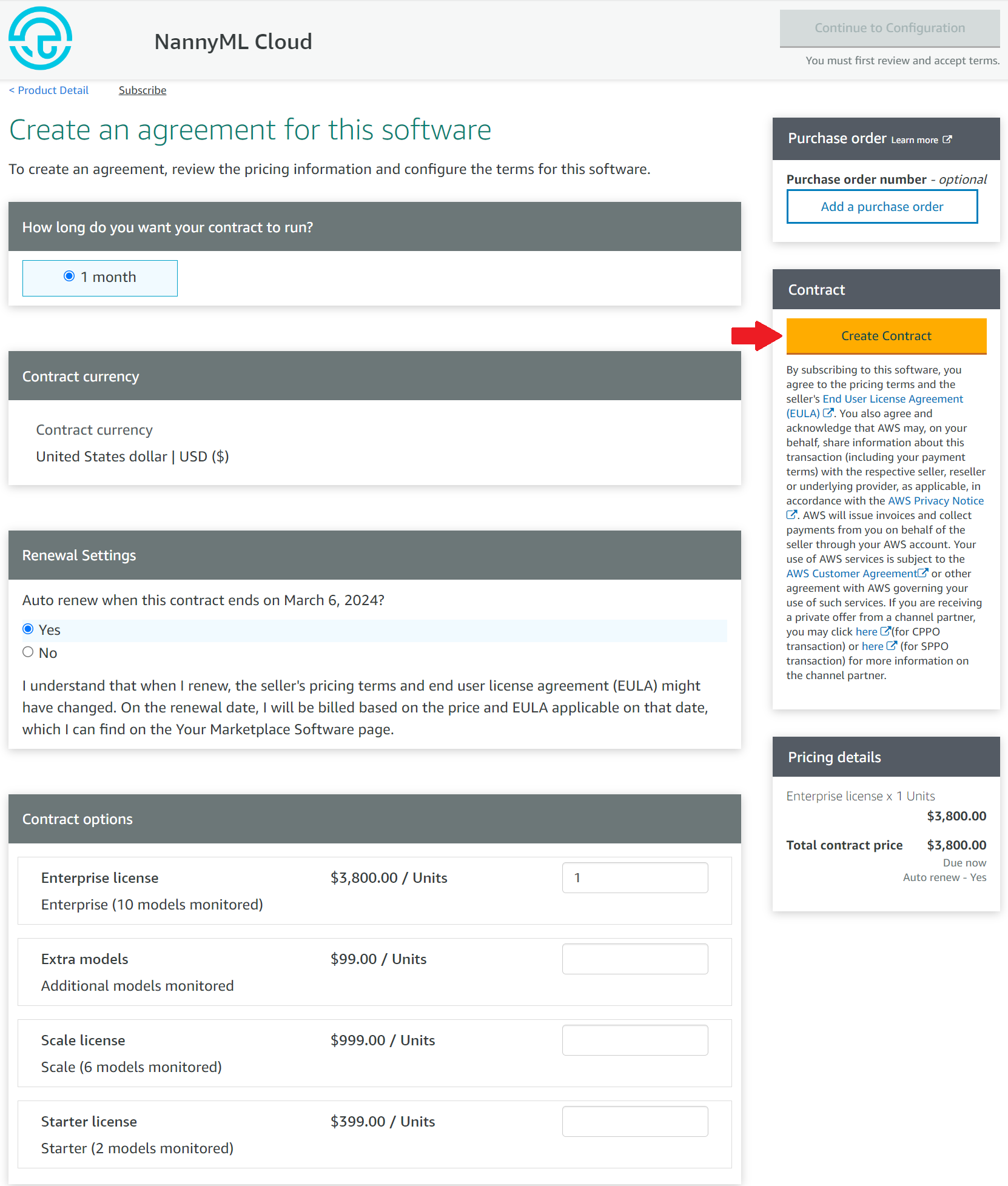
Task: Open the AWS Privacy Notice link
Action: point(935,501)
